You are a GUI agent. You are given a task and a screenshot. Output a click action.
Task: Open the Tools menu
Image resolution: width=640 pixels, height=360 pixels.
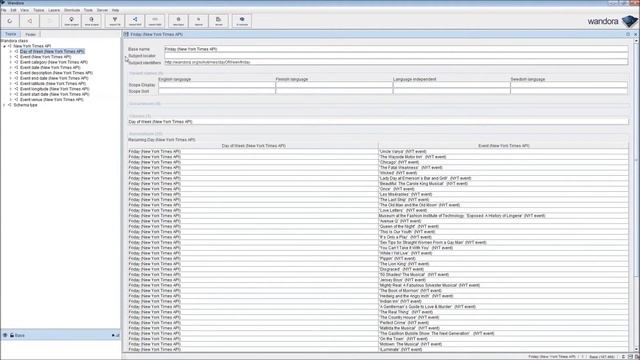point(88,10)
